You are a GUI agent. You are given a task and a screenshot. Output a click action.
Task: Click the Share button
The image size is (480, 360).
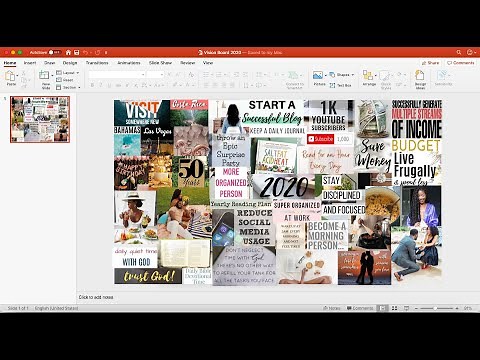point(430,63)
